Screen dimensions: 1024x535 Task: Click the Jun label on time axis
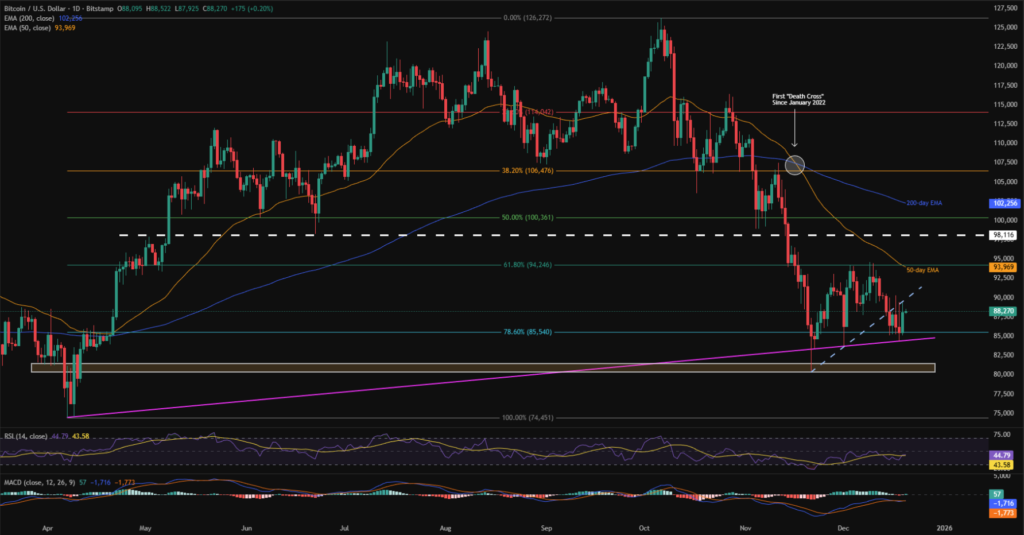click(x=246, y=528)
